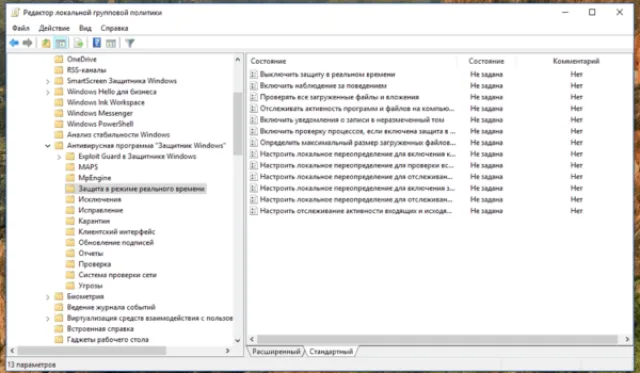Select the Встроенная справка folder
The image size is (640, 373).
pos(100,329)
